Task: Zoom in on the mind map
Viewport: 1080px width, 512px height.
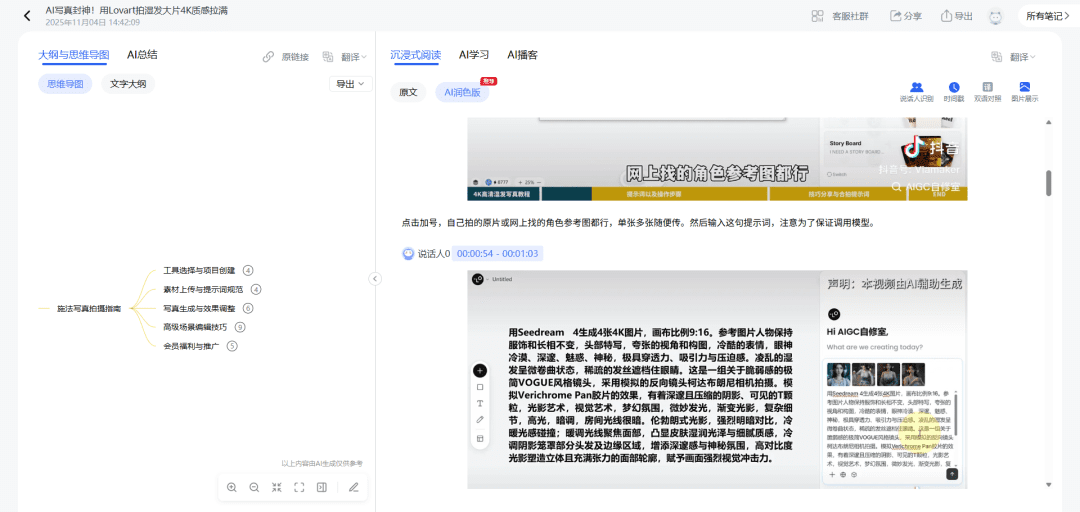Action: point(232,487)
